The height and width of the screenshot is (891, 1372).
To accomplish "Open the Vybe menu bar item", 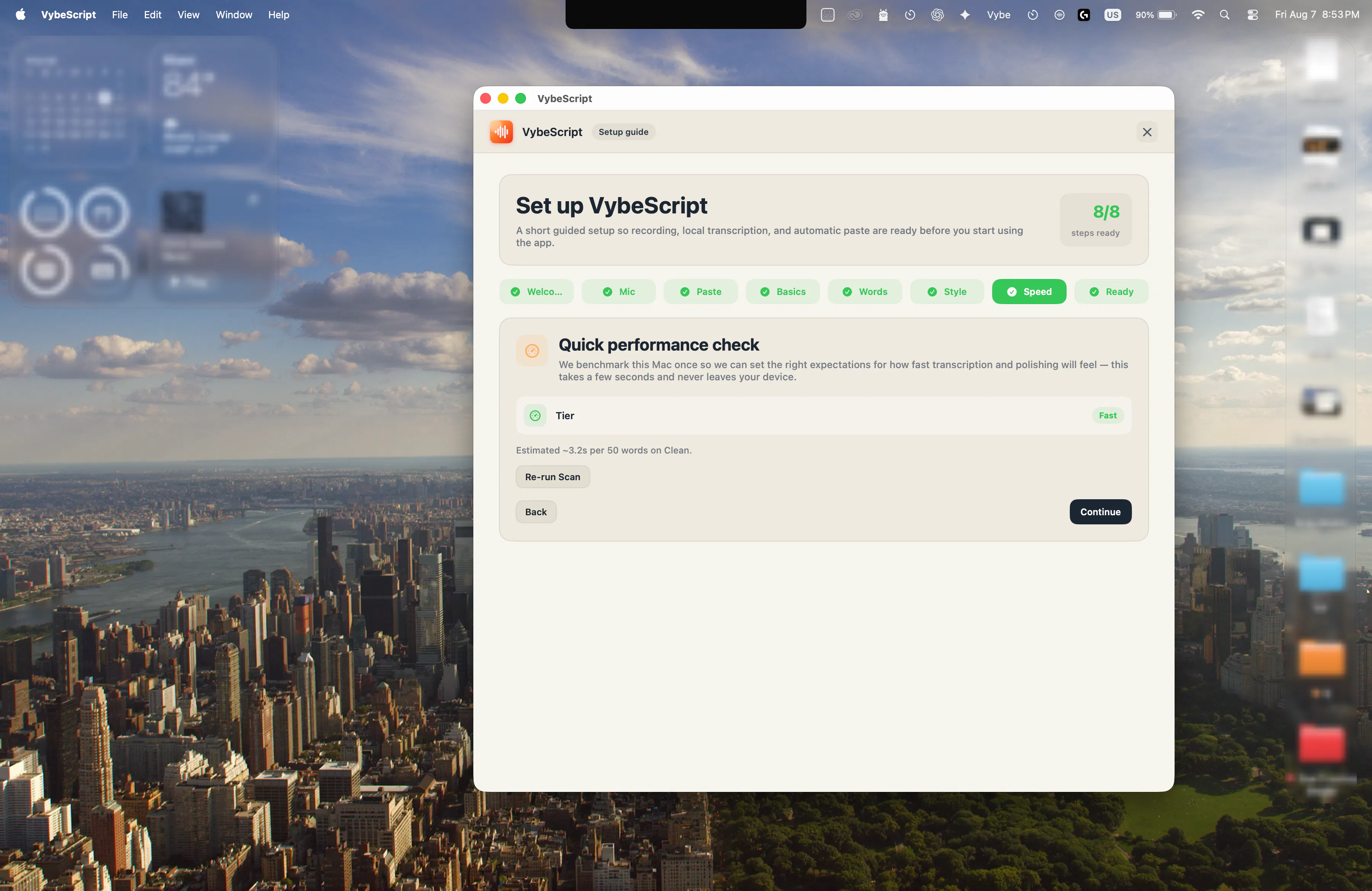I will 999,14.
